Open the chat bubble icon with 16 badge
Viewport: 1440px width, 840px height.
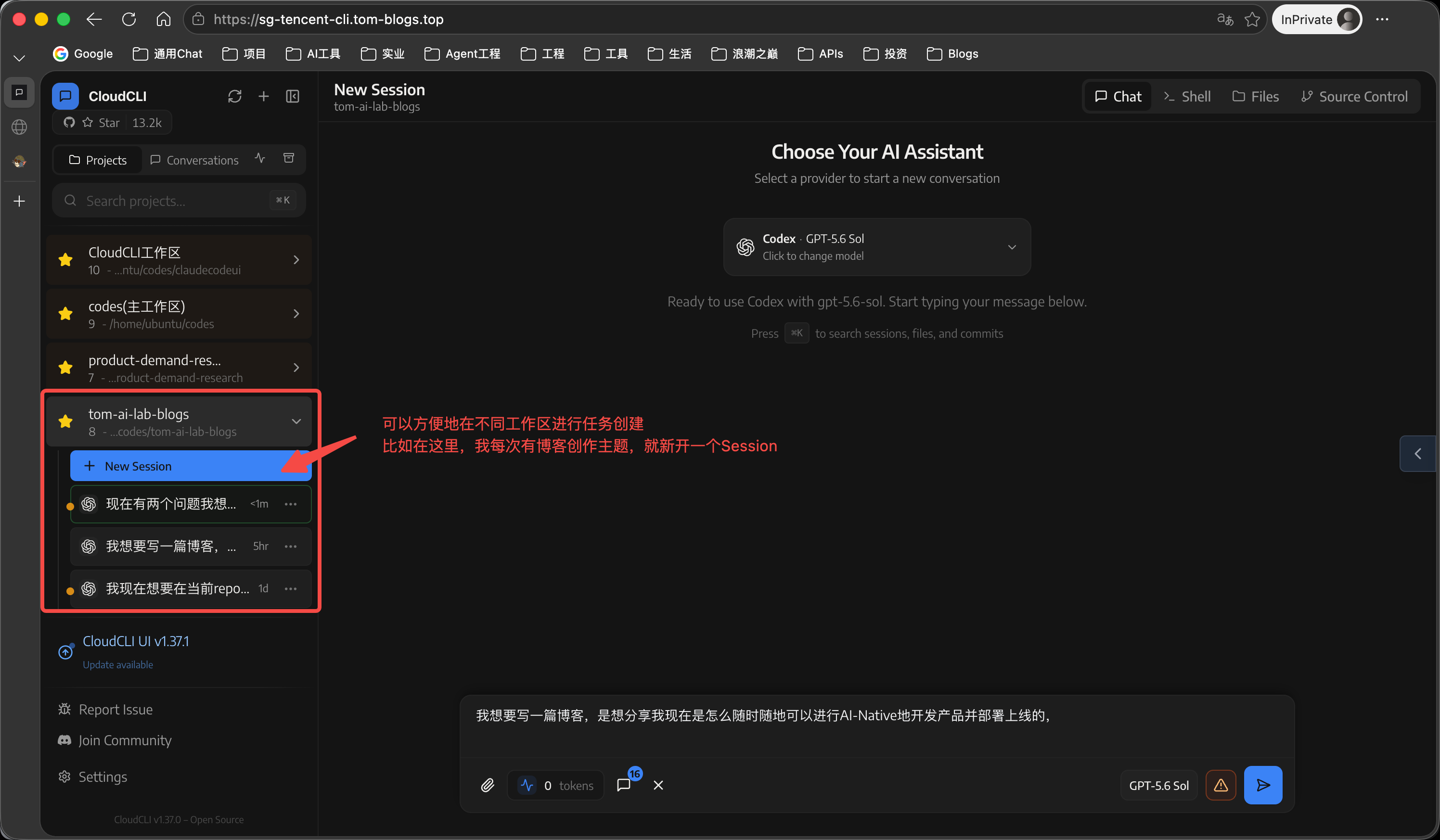624,784
